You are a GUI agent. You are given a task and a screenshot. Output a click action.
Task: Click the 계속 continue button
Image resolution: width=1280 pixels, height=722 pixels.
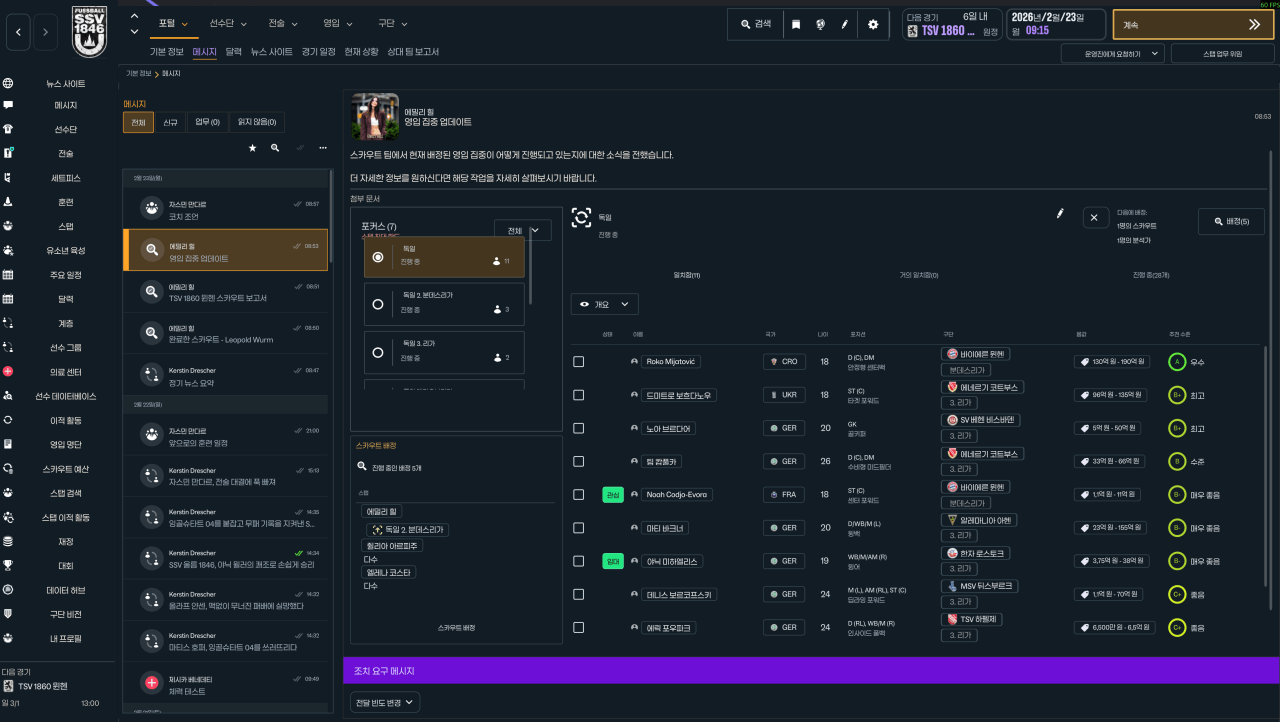(x=1193, y=24)
